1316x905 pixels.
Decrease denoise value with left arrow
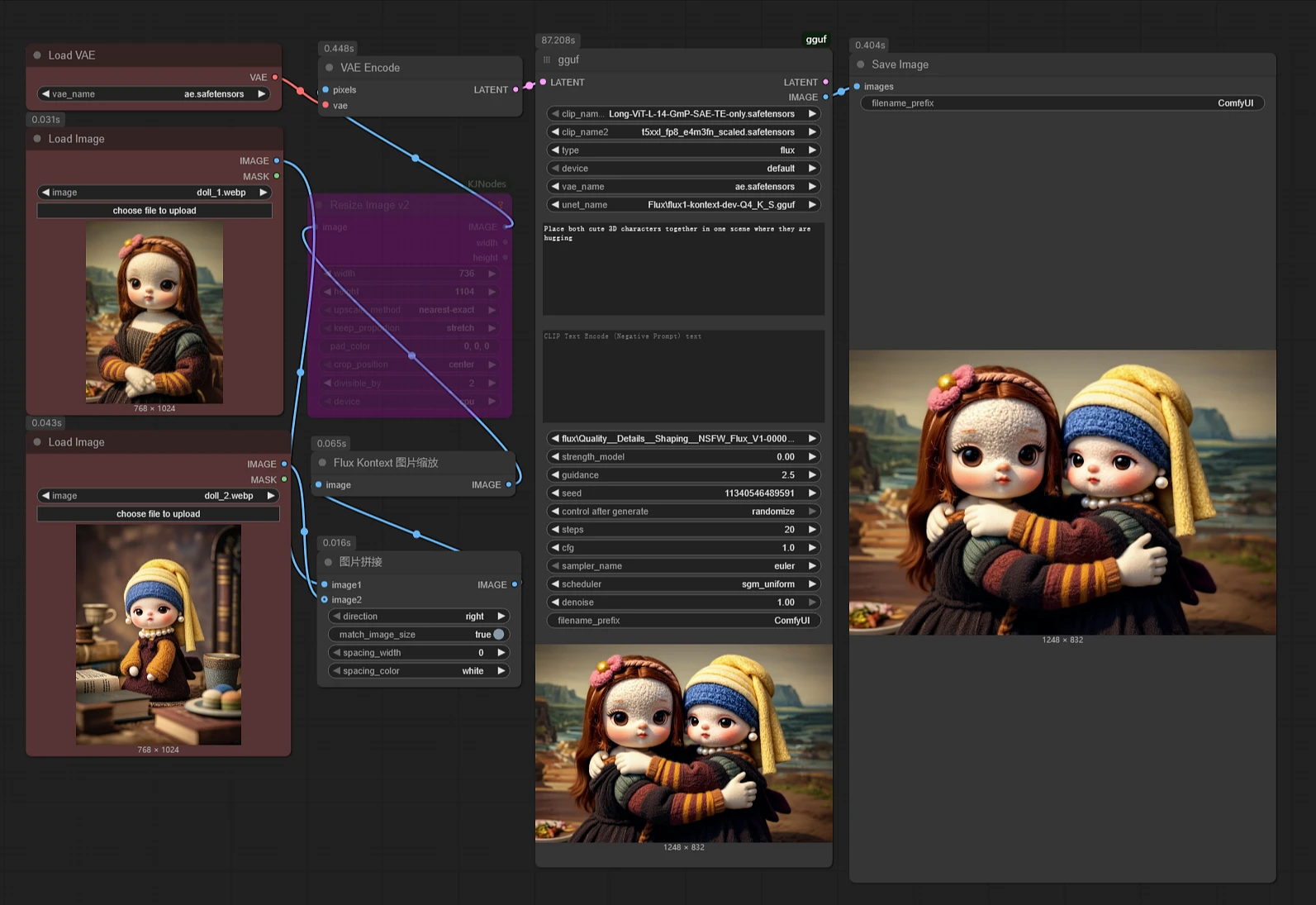(556, 603)
